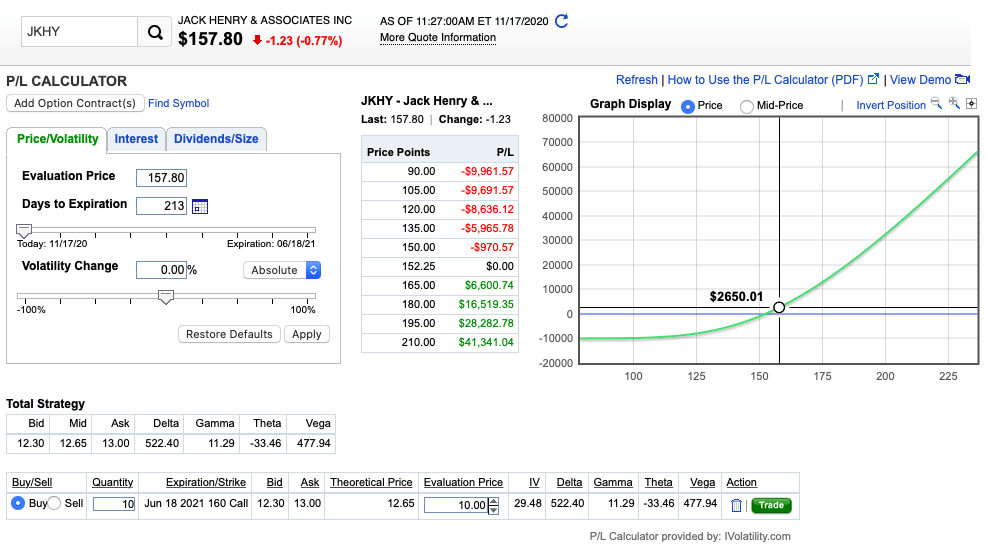The image size is (986, 551).
Task: Click the View Demo link
Action: click(x=920, y=80)
